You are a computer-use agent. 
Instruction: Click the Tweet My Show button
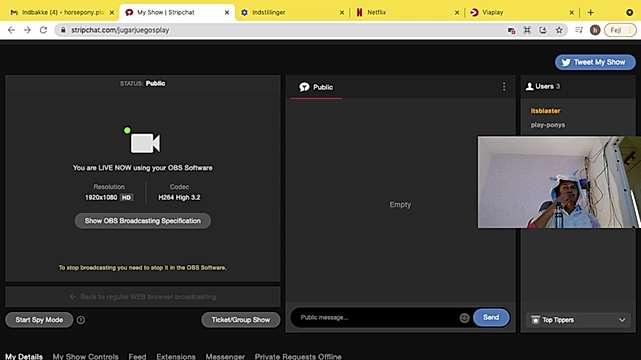[x=595, y=62]
